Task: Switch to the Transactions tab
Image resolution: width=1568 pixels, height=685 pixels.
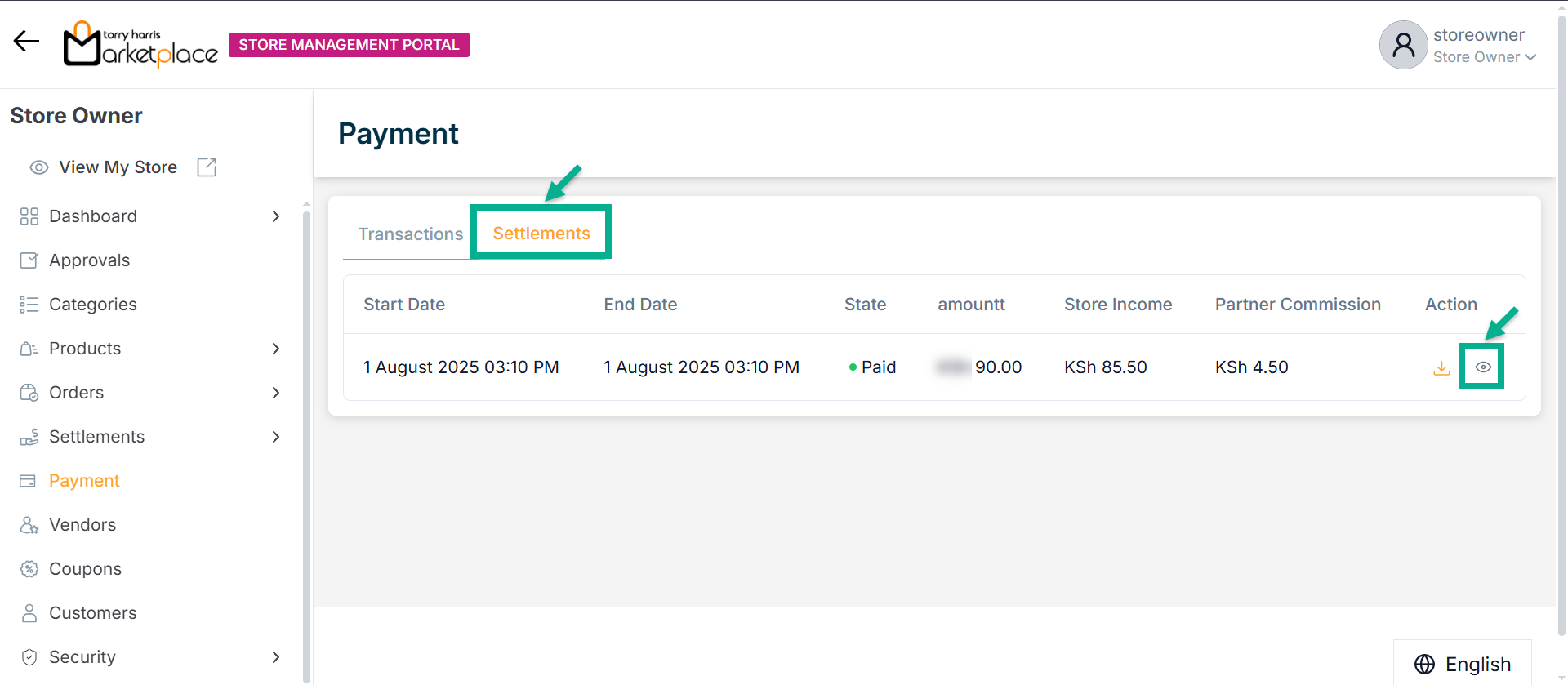Action: [x=410, y=234]
